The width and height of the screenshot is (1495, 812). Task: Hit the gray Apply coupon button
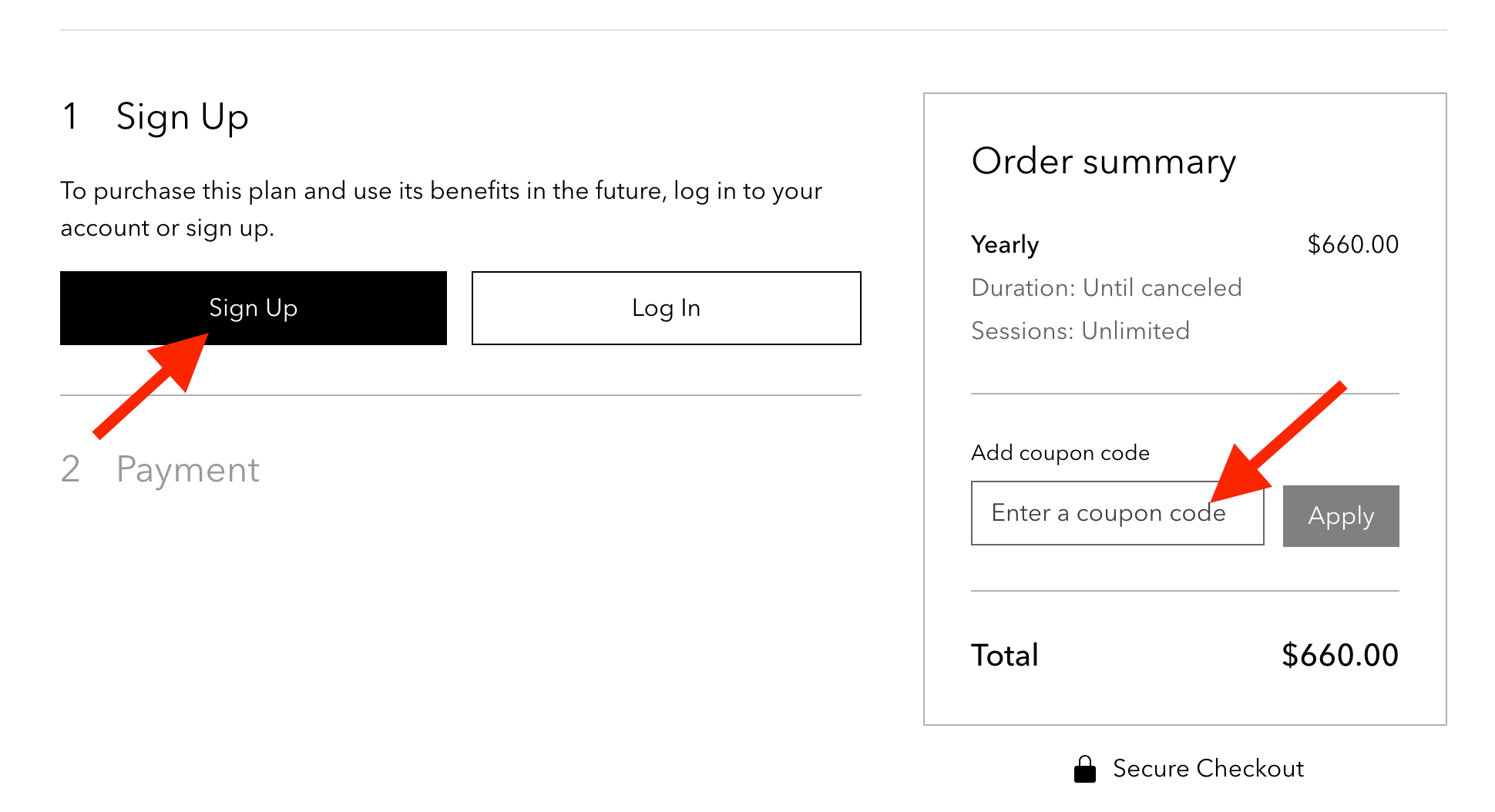pyautogui.click(x=1340, y=516)
